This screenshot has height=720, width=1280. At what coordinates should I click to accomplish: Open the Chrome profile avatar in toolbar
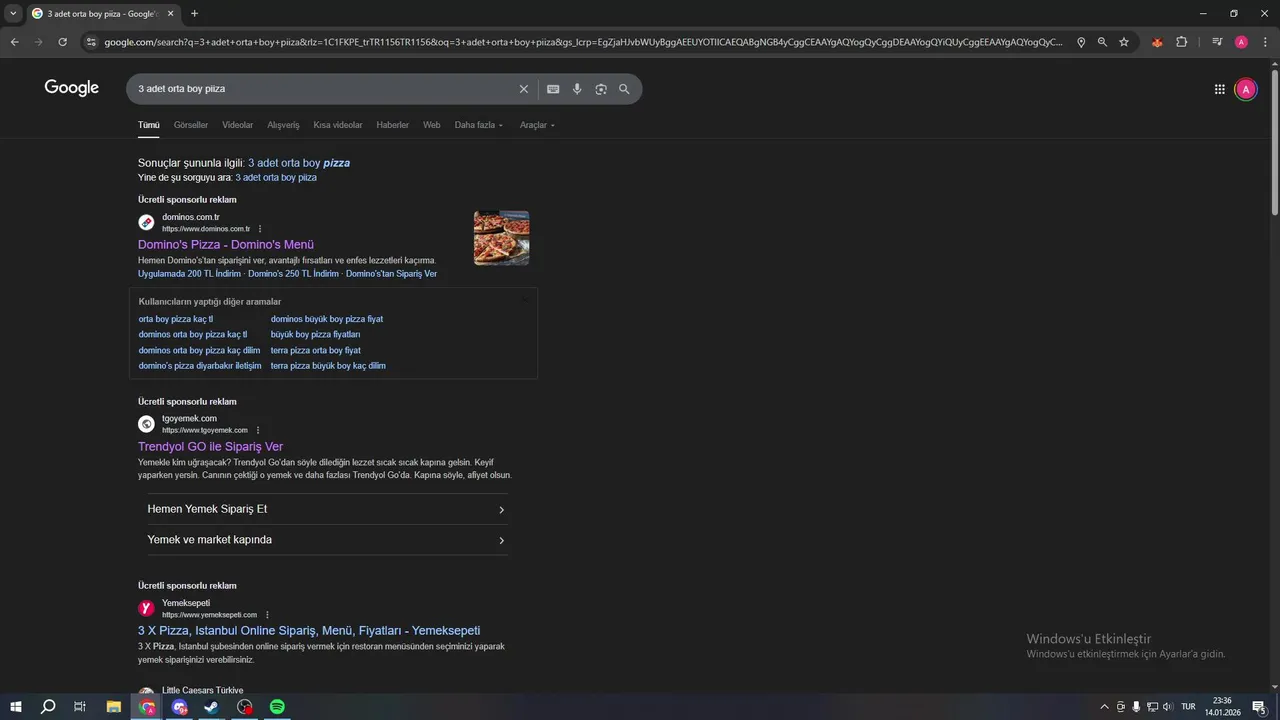pyautogui.click(x=1241, y=42)
